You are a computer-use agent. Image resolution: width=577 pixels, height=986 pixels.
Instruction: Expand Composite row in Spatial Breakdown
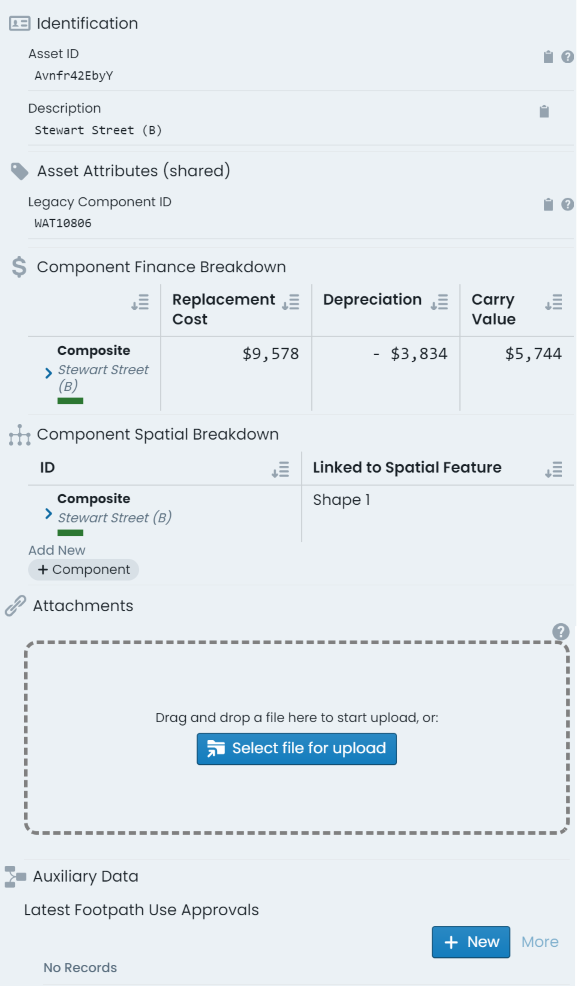click(x=48, y=514)
